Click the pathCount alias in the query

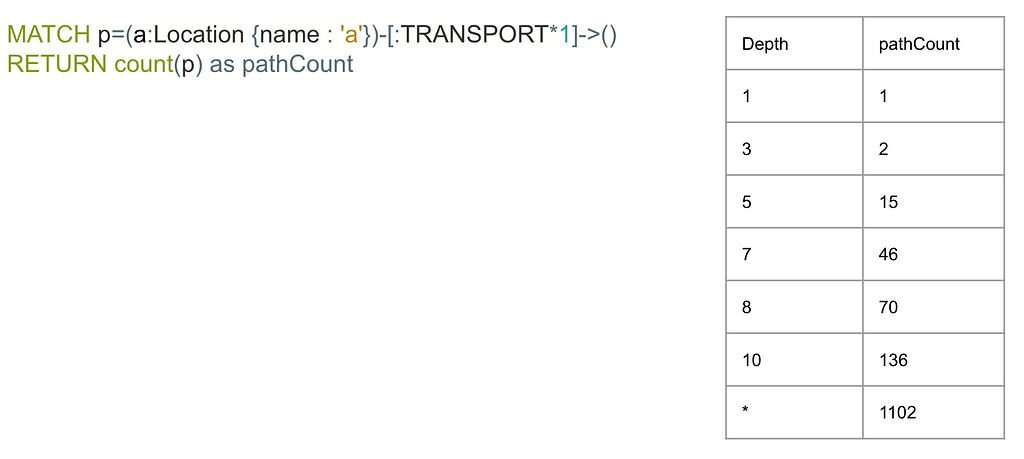point(297,65)
